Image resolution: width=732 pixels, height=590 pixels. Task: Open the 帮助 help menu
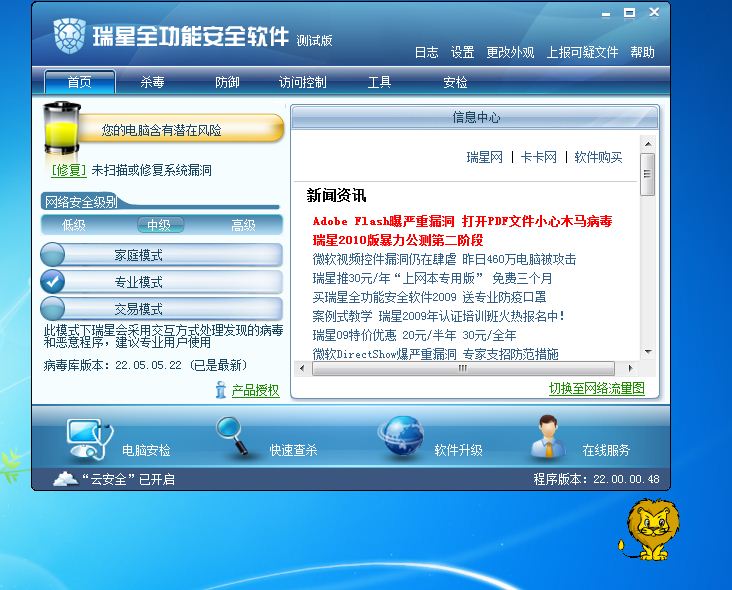coord(642,52)
